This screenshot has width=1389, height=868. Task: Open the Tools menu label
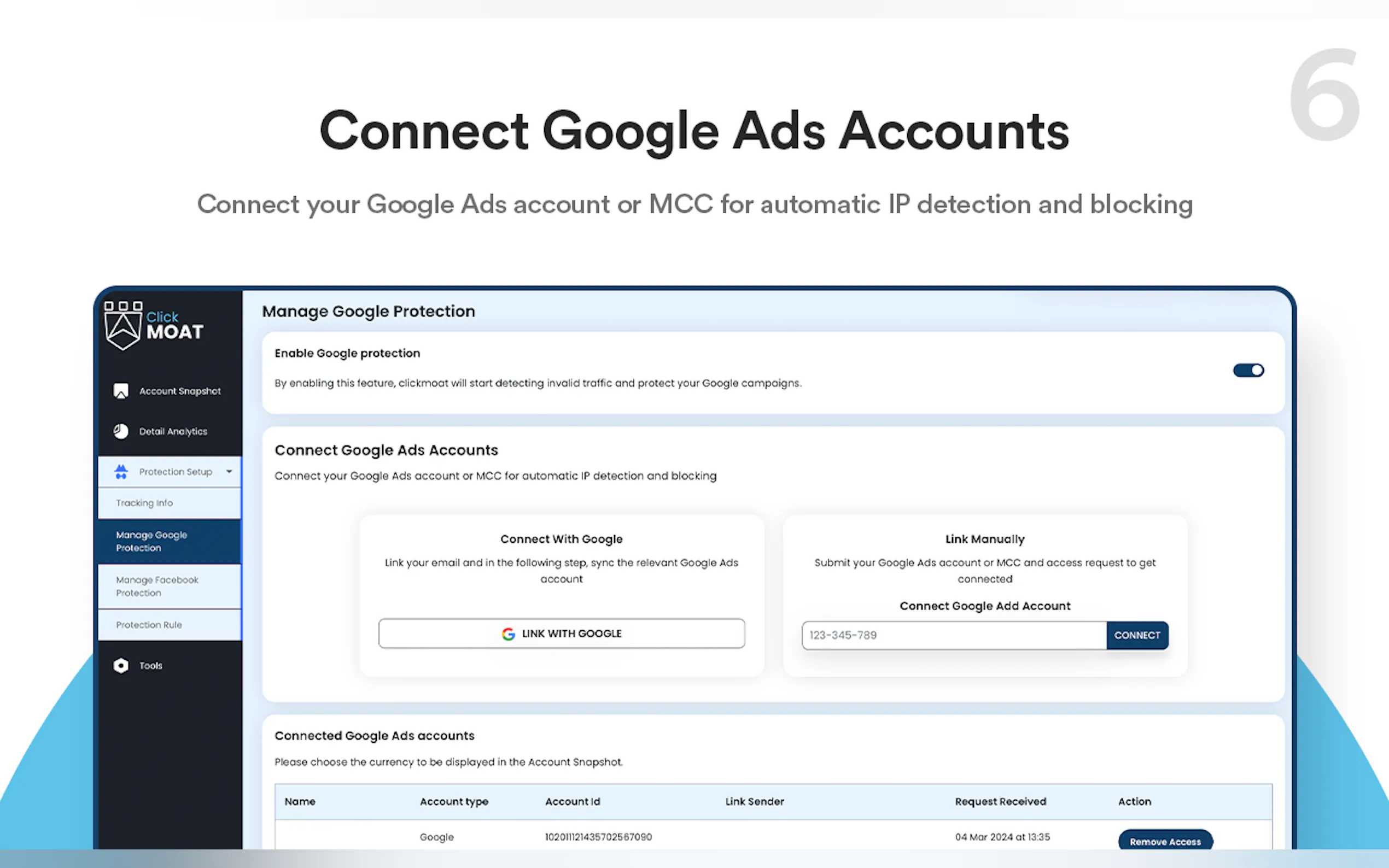pyautogui.click(x=150, y=665)
